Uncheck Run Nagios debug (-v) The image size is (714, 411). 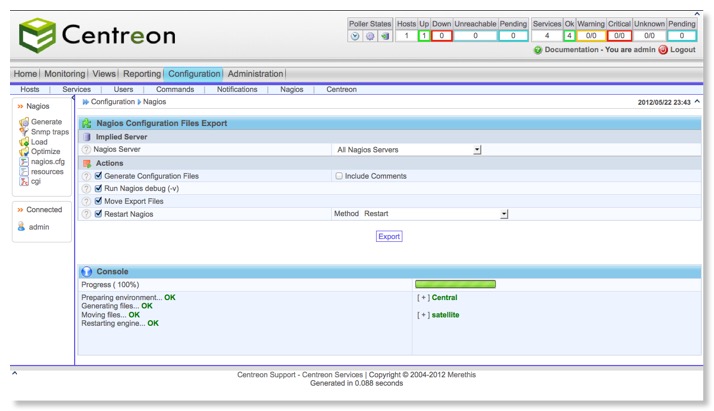(x=98, y=188)
